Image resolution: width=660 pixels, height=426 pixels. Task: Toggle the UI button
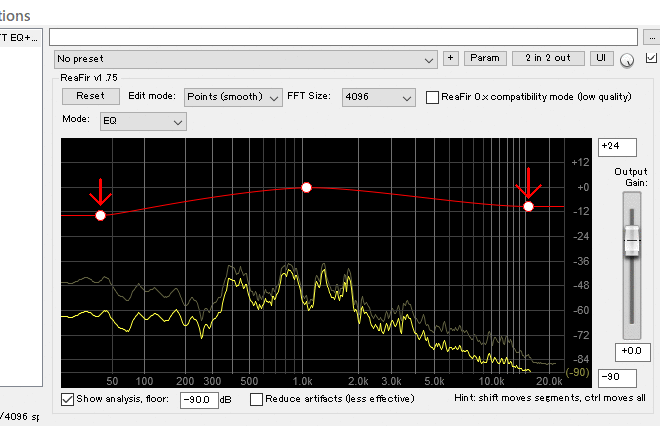(600, 59)
